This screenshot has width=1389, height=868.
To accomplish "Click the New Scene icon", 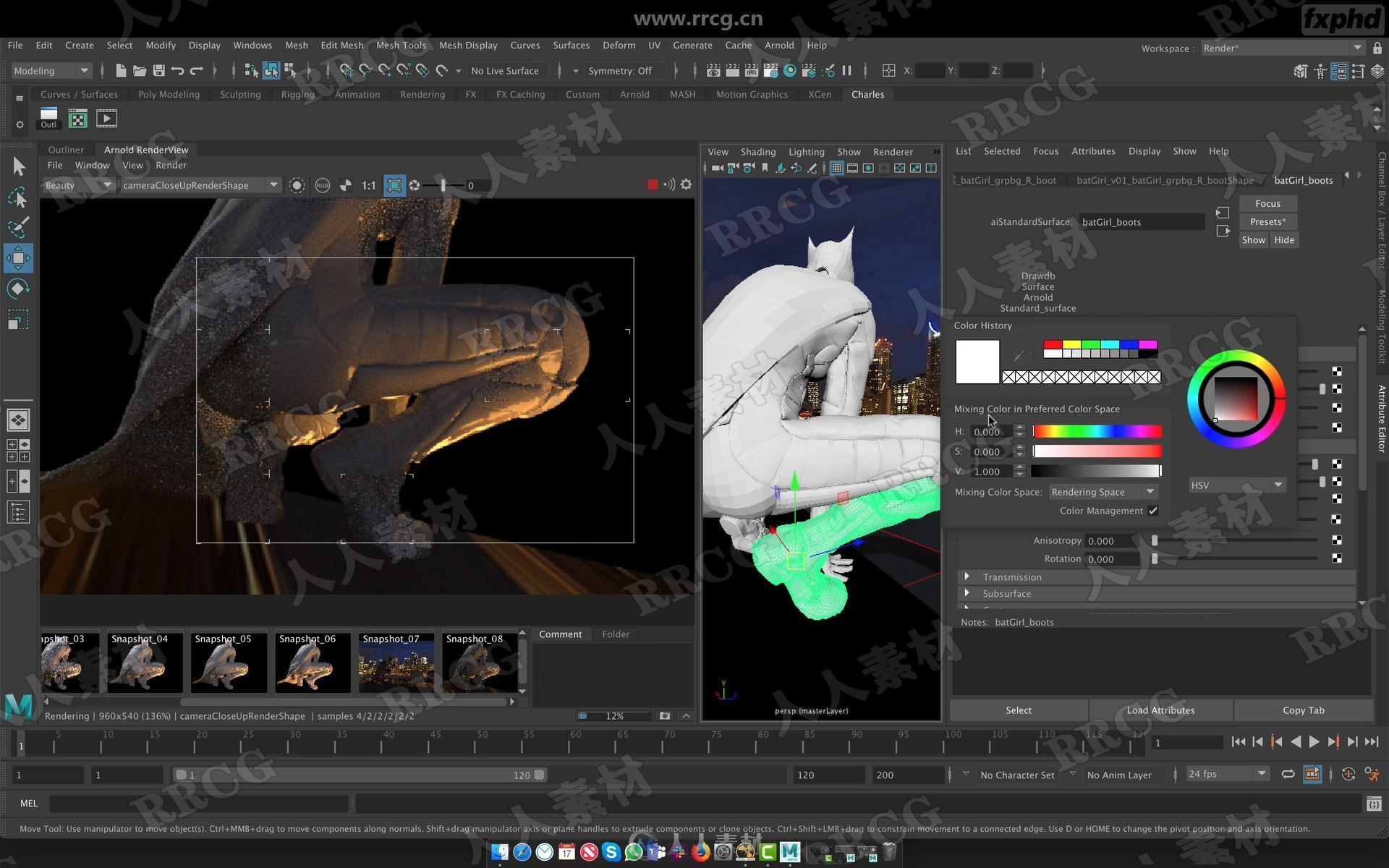I will tap(121, 70).
